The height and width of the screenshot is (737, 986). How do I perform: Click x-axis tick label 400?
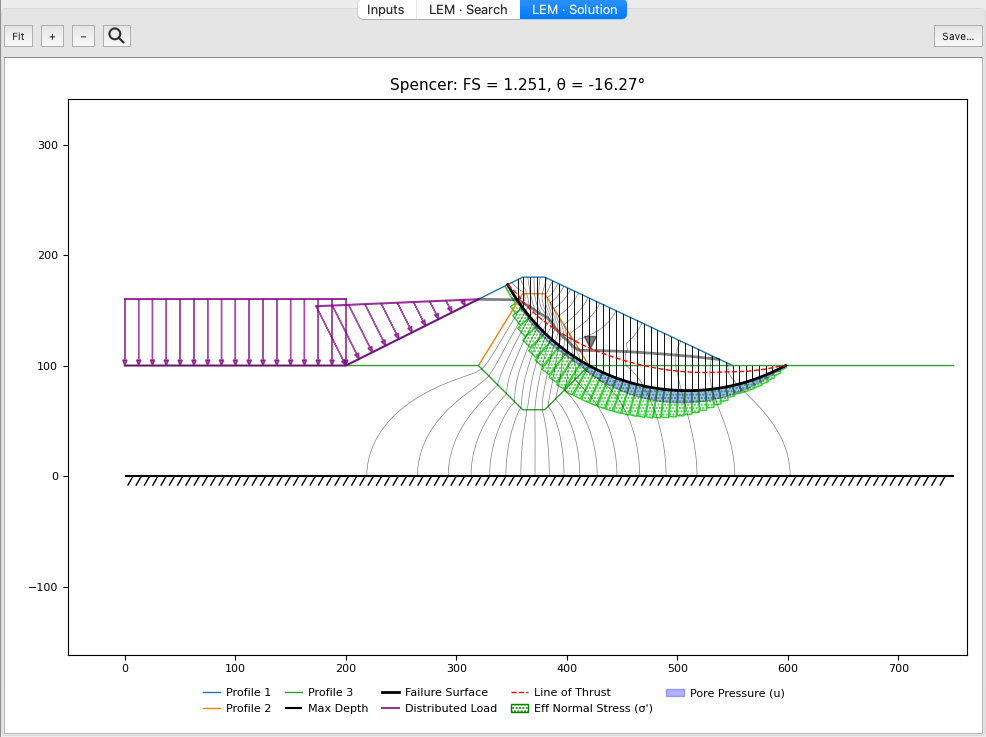567,668
